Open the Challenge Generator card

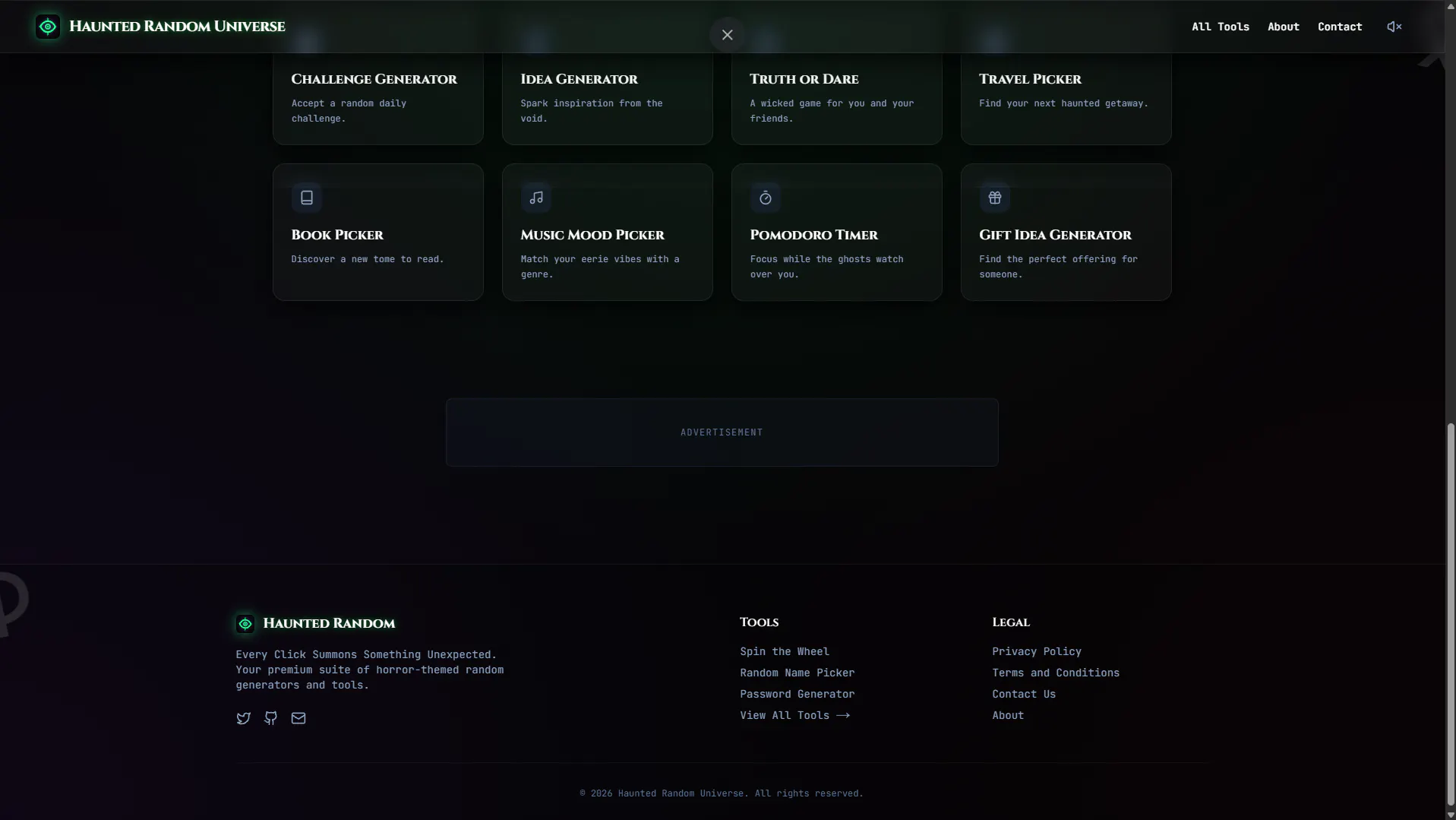pyautogui.click(x=378, y=99)
